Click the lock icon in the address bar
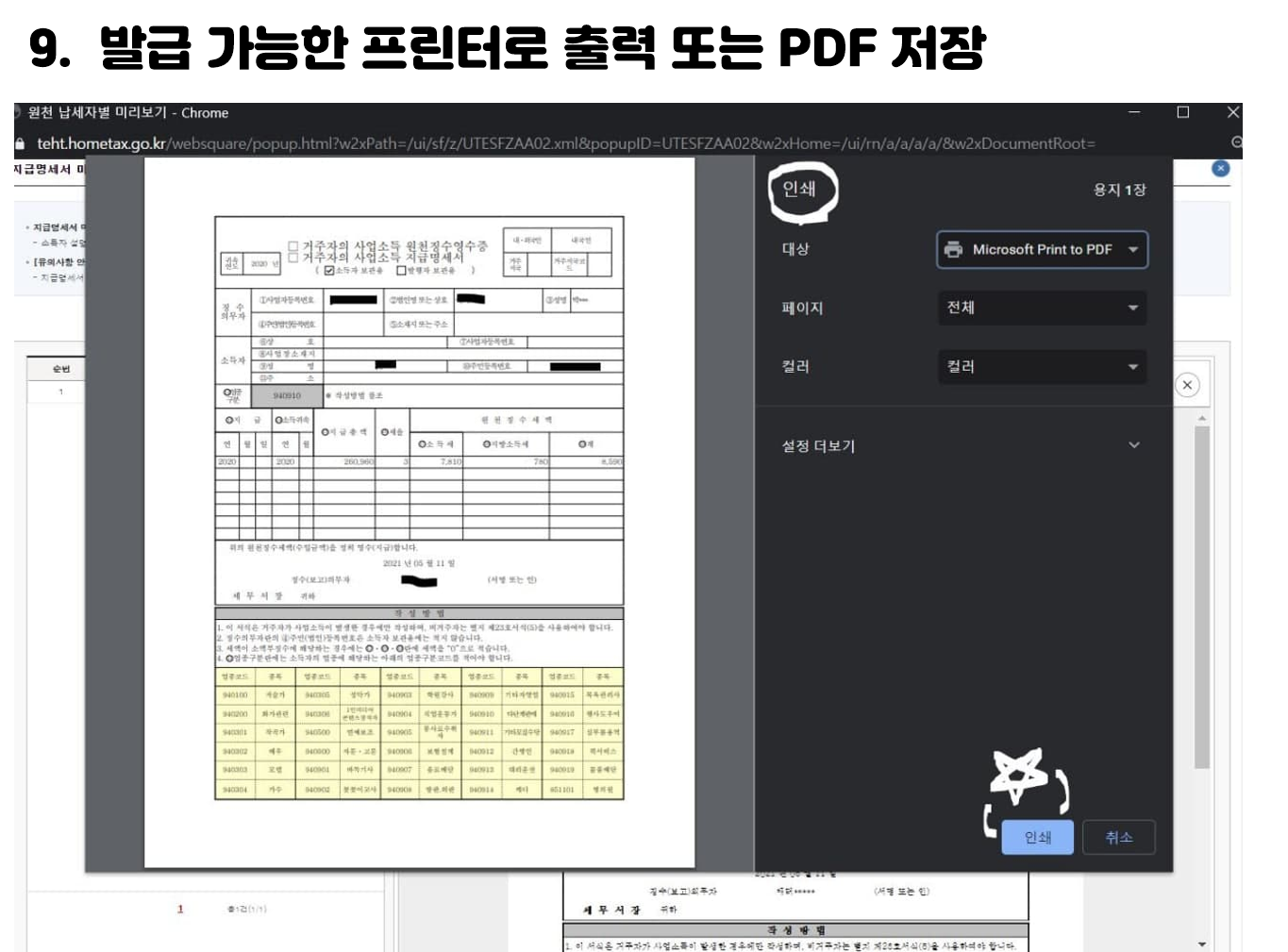The width and height of the screenshot is (1288, 952). coord(21,143)
